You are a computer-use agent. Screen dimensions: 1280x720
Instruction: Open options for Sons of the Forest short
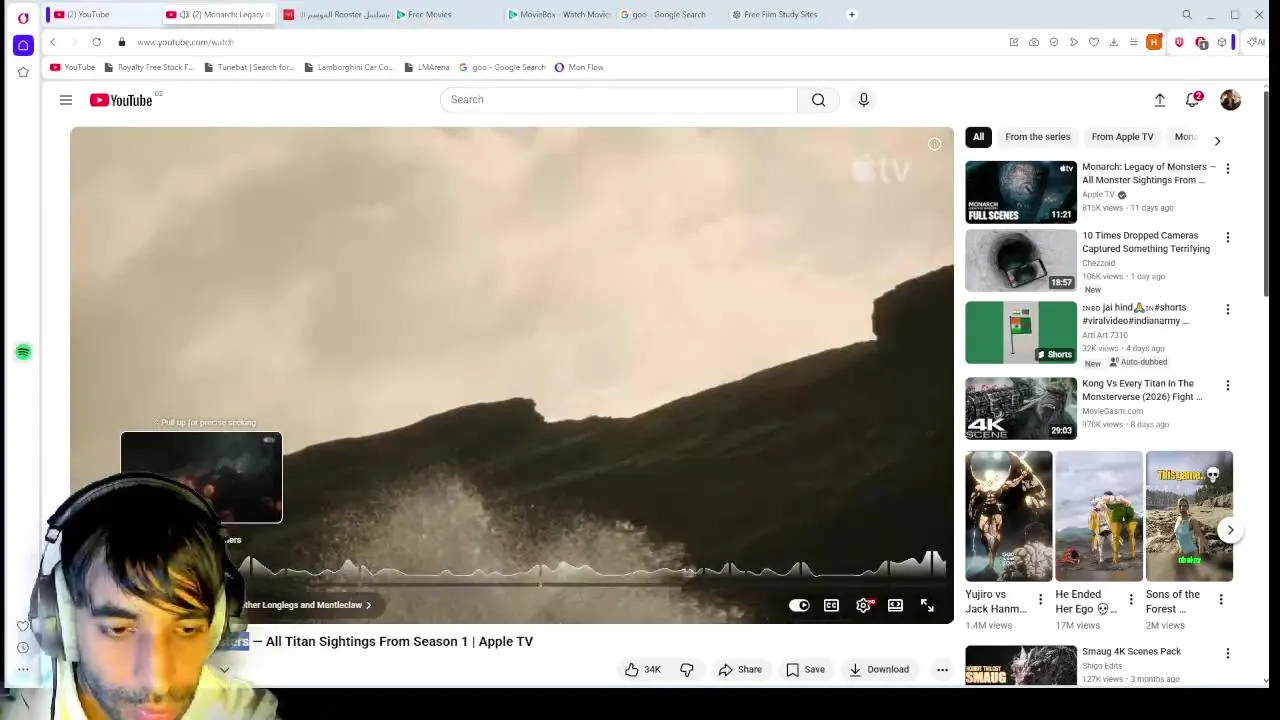1221,600
